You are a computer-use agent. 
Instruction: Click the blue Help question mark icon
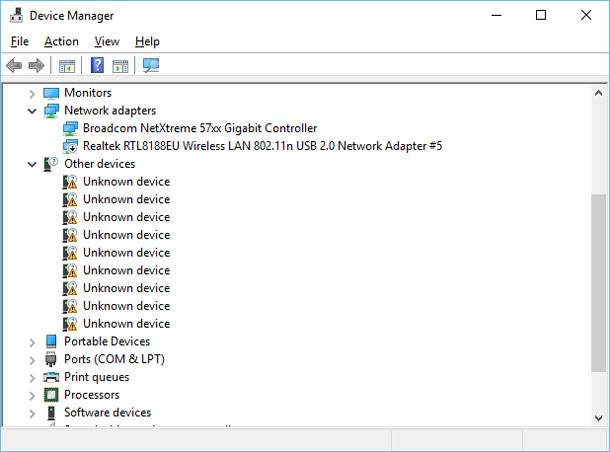coord(97,65)
